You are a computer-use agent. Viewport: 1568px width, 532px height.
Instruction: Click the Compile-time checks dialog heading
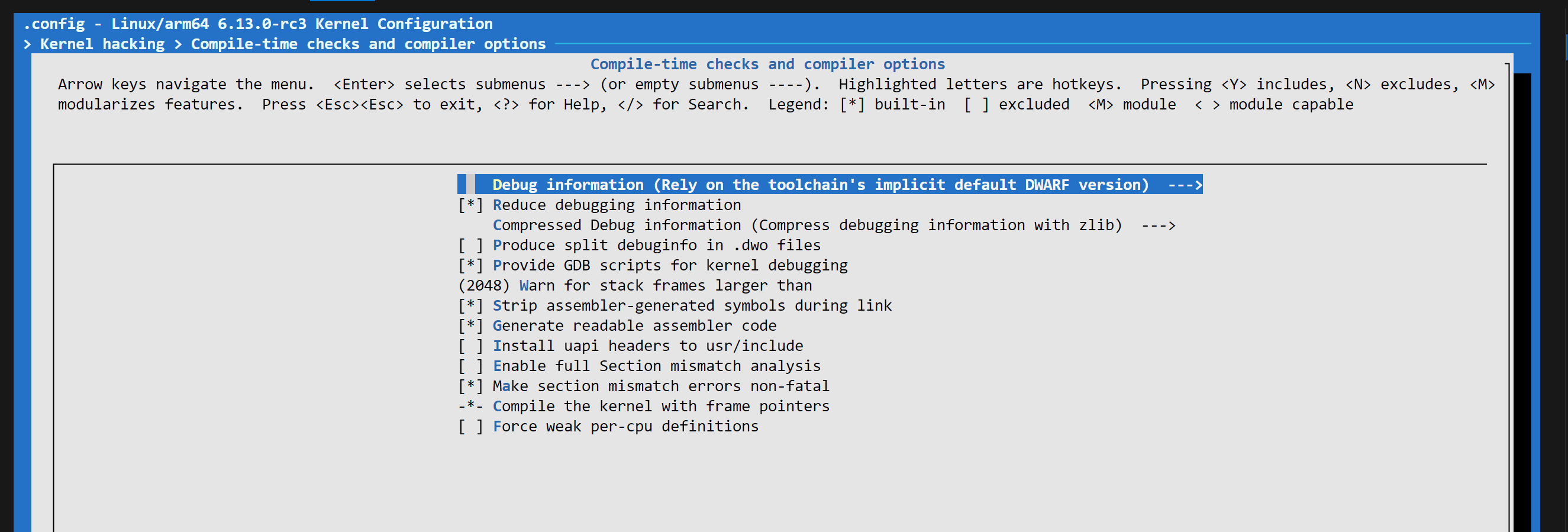coord(767,65)
